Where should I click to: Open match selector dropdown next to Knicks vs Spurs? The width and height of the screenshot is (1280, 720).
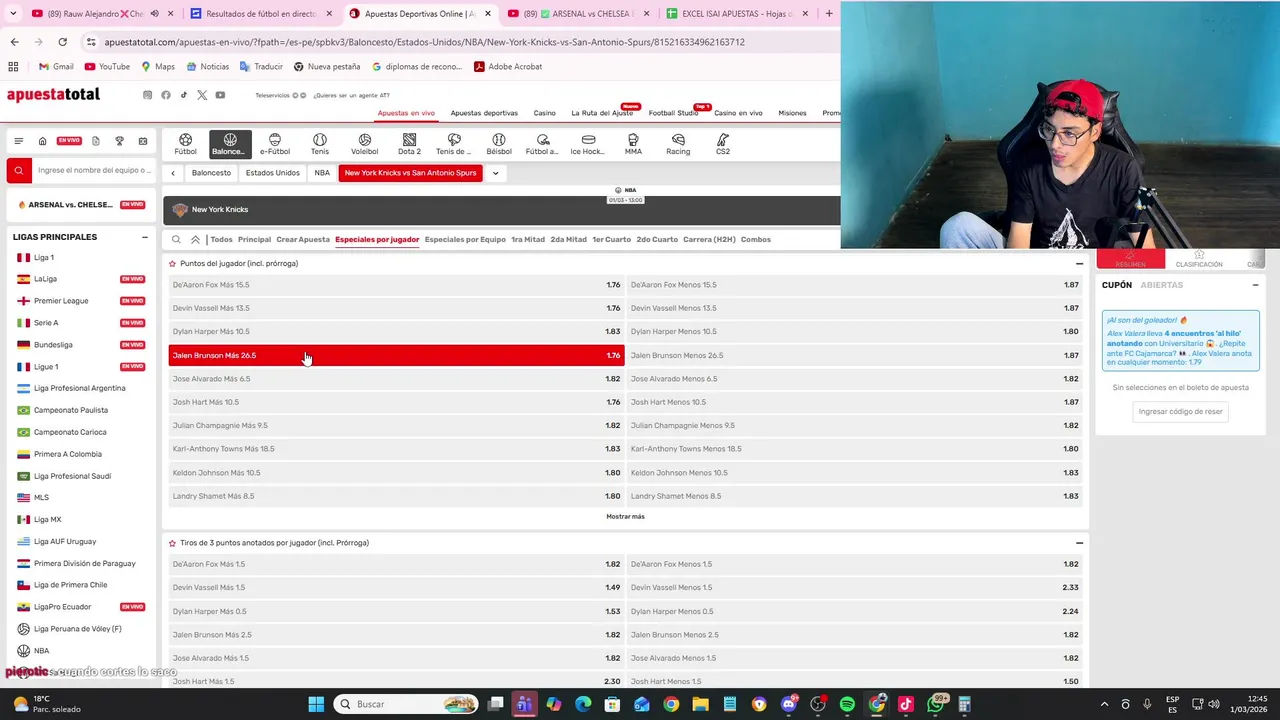pos(495,173)
